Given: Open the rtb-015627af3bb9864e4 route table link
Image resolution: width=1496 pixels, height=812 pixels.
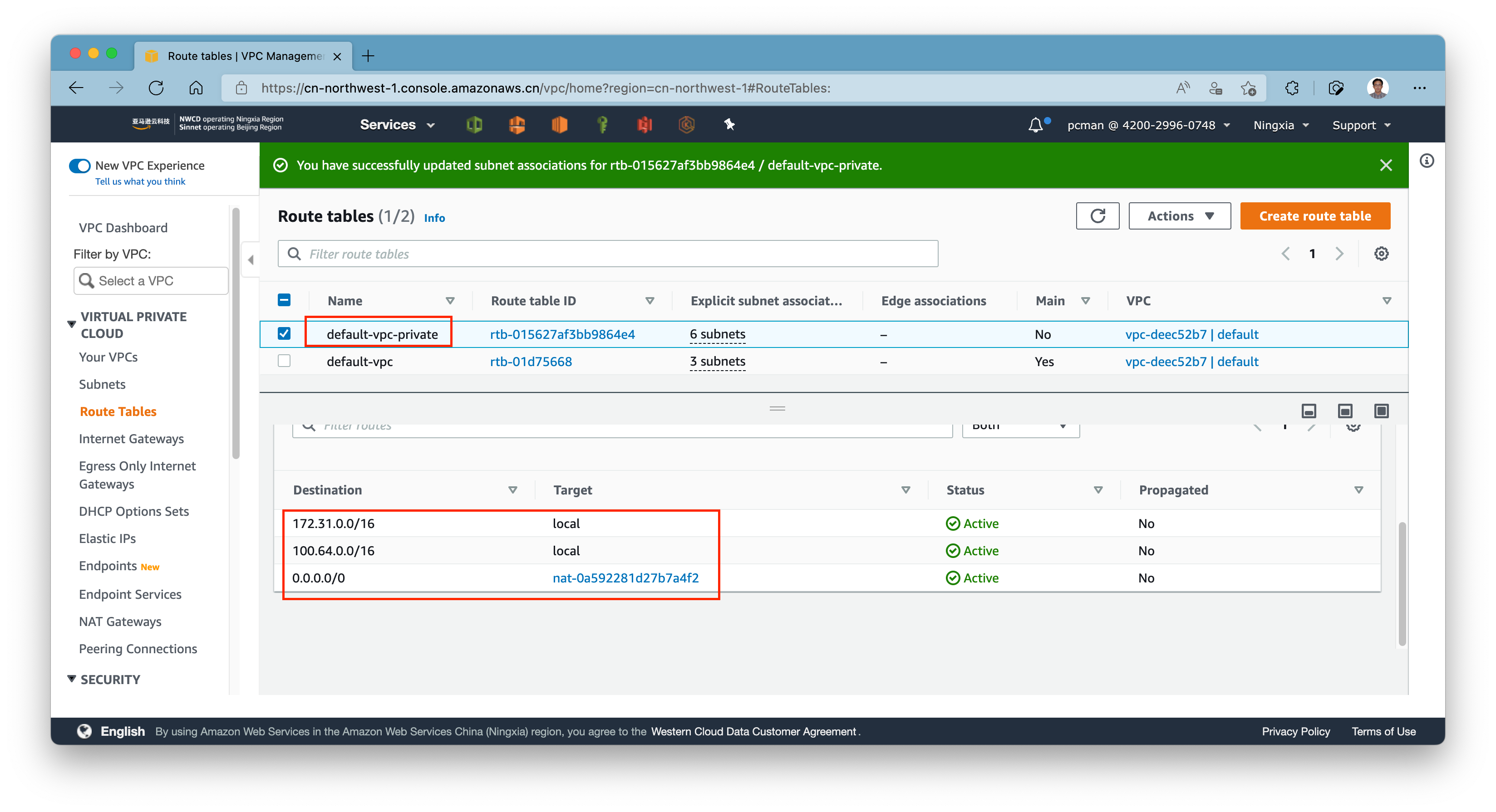Looking at the screenshot, I should (x=562, y=334).
